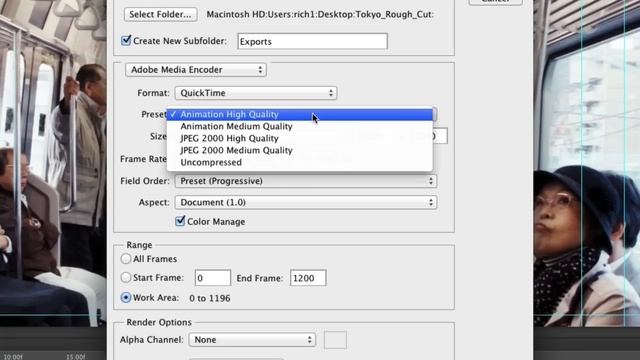Click the 10:00f timeline ruler mark

coord(13,357)
